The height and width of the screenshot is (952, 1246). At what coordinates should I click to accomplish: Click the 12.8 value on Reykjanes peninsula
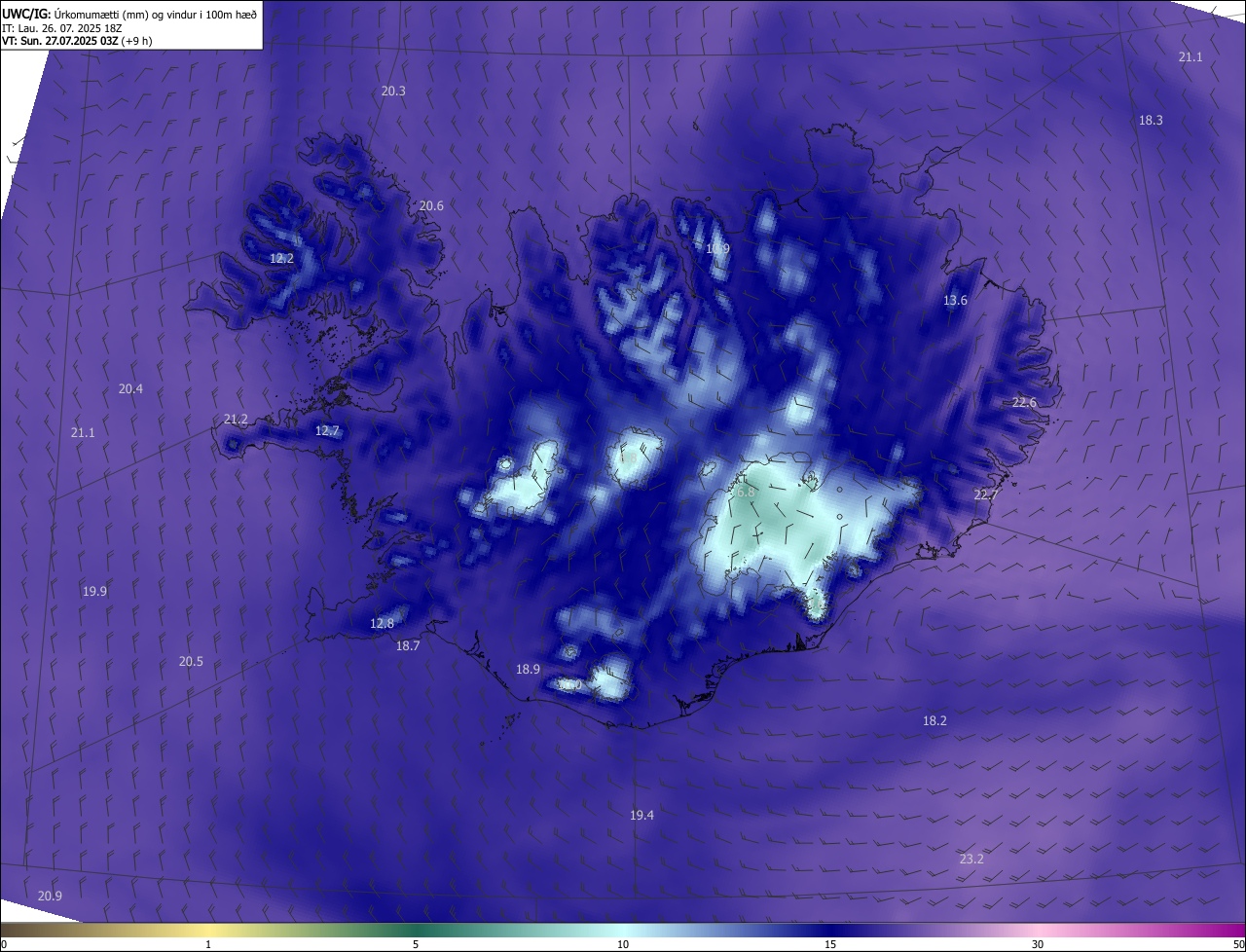(382, 623)
